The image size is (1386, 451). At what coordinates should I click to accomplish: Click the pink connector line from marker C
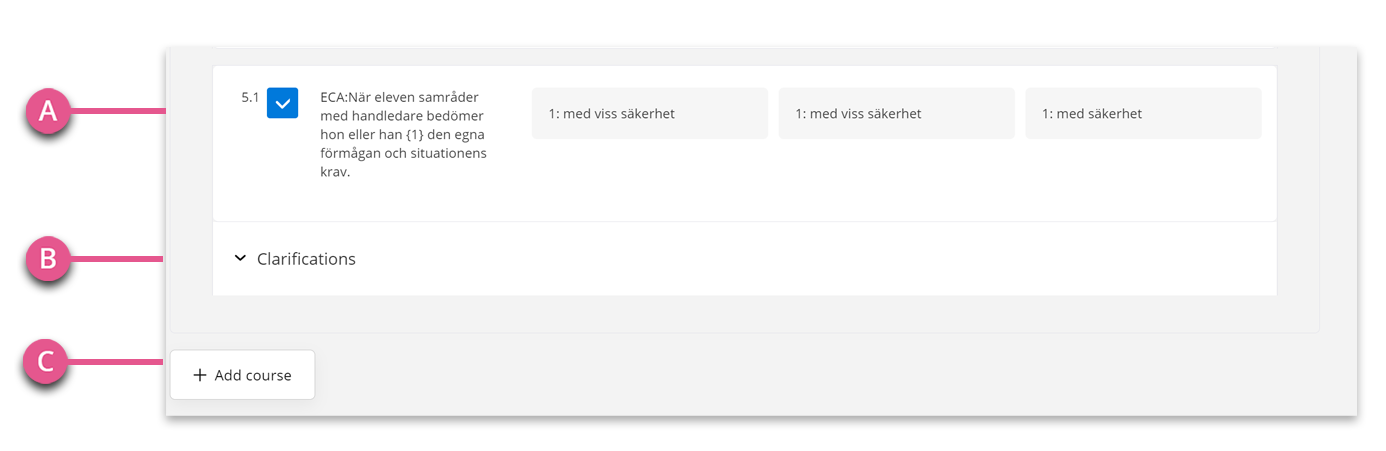pyautogui.click(x=117, y=361)
